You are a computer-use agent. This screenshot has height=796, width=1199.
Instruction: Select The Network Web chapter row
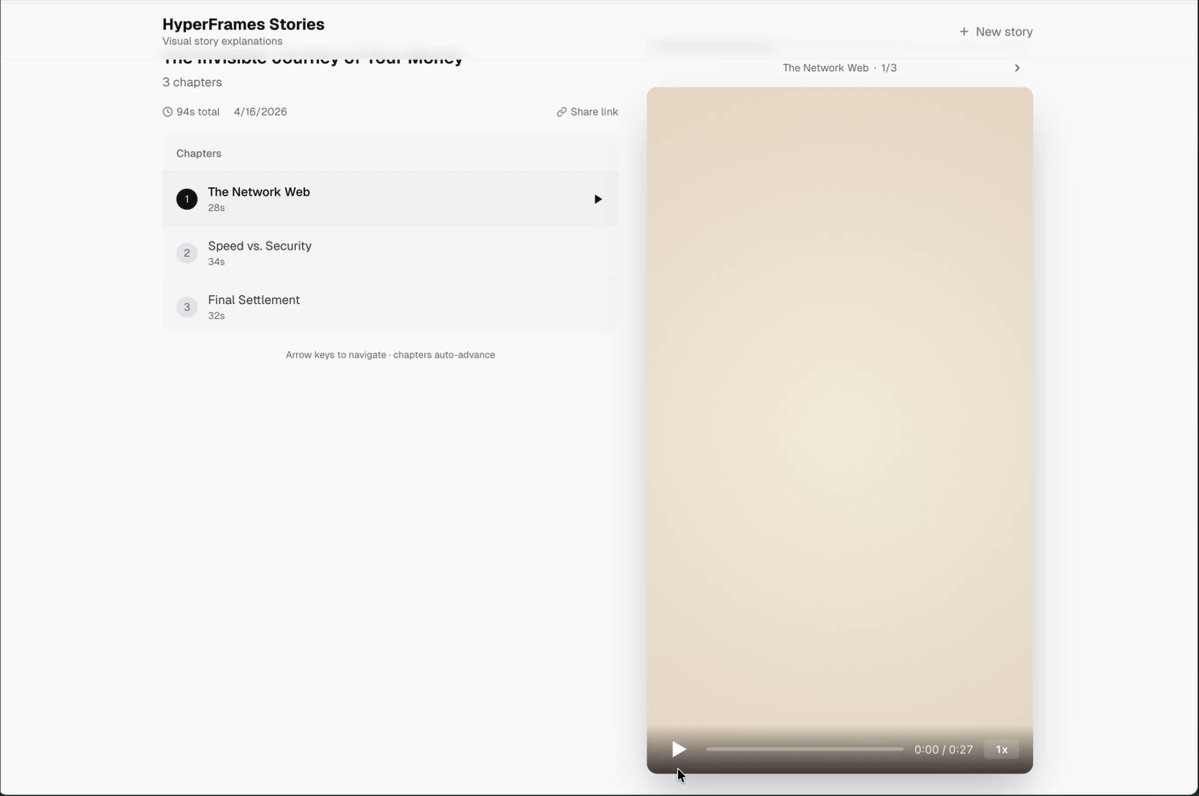(390, 200)
